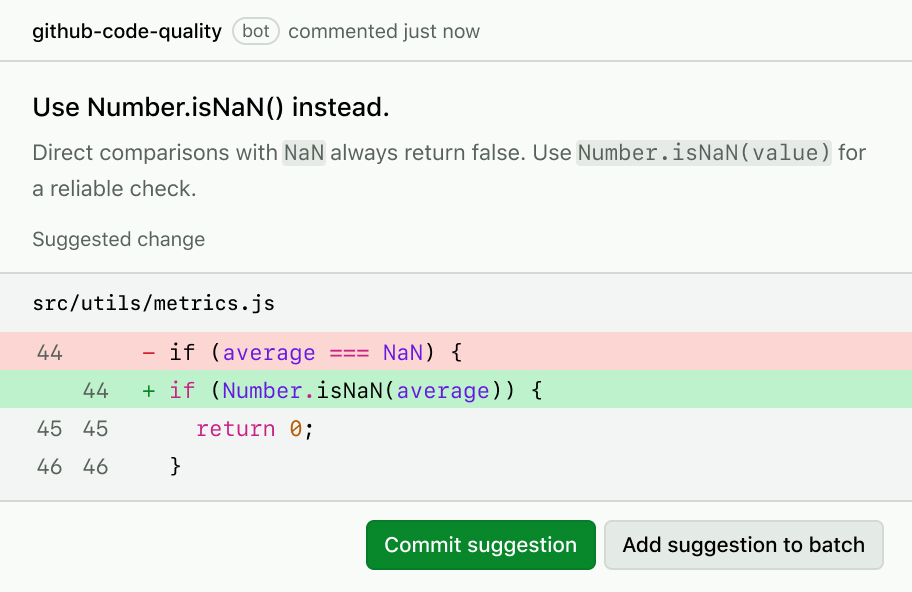
Task: Click the 'Suggested change' label
Action: point(119,240)
